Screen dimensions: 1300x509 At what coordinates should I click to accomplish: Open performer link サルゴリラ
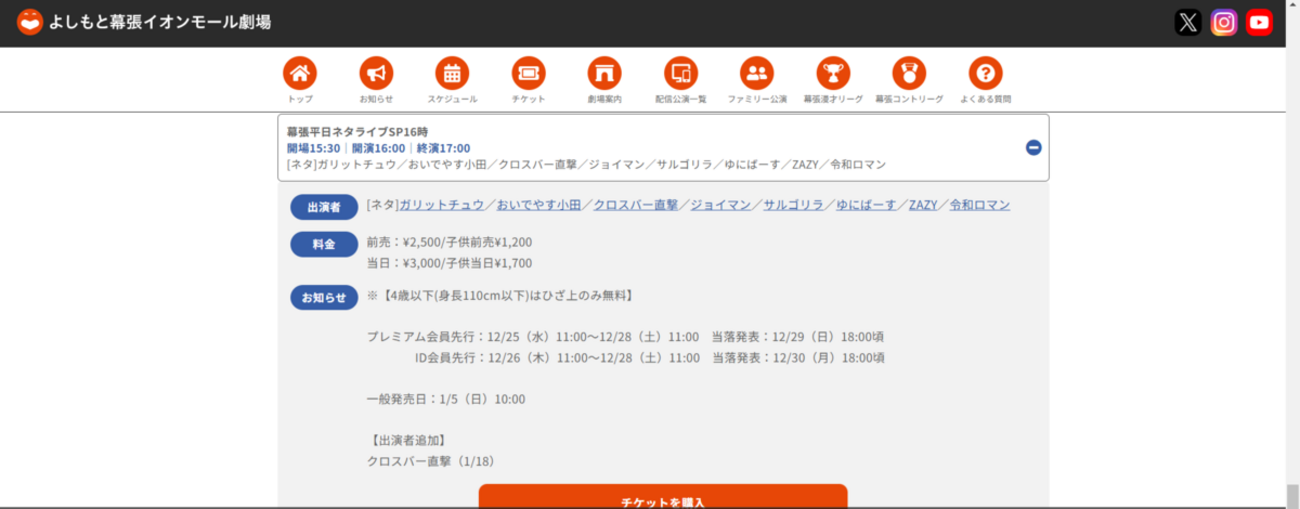pos(794,204)
